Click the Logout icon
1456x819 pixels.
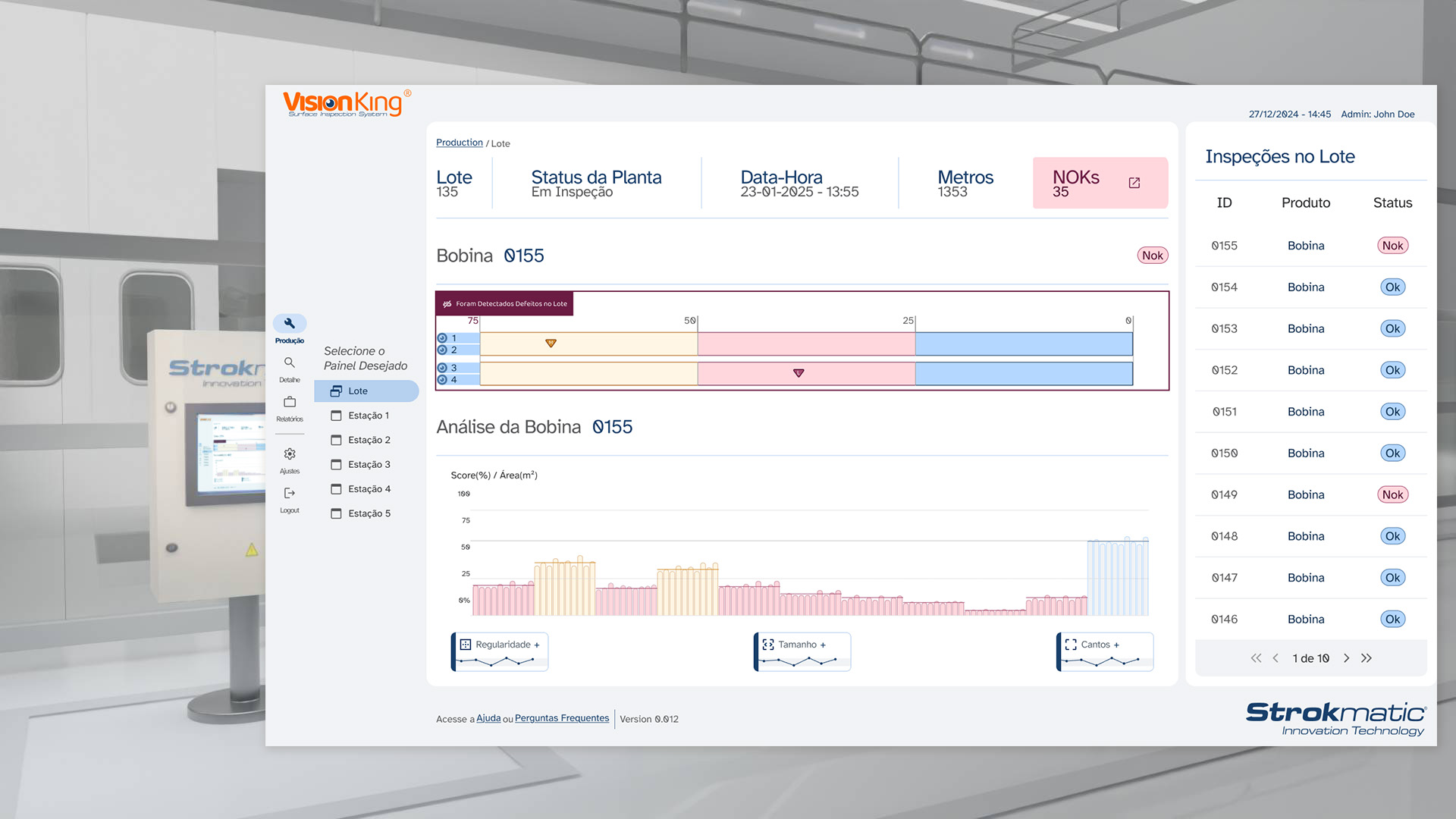point(290,494)
